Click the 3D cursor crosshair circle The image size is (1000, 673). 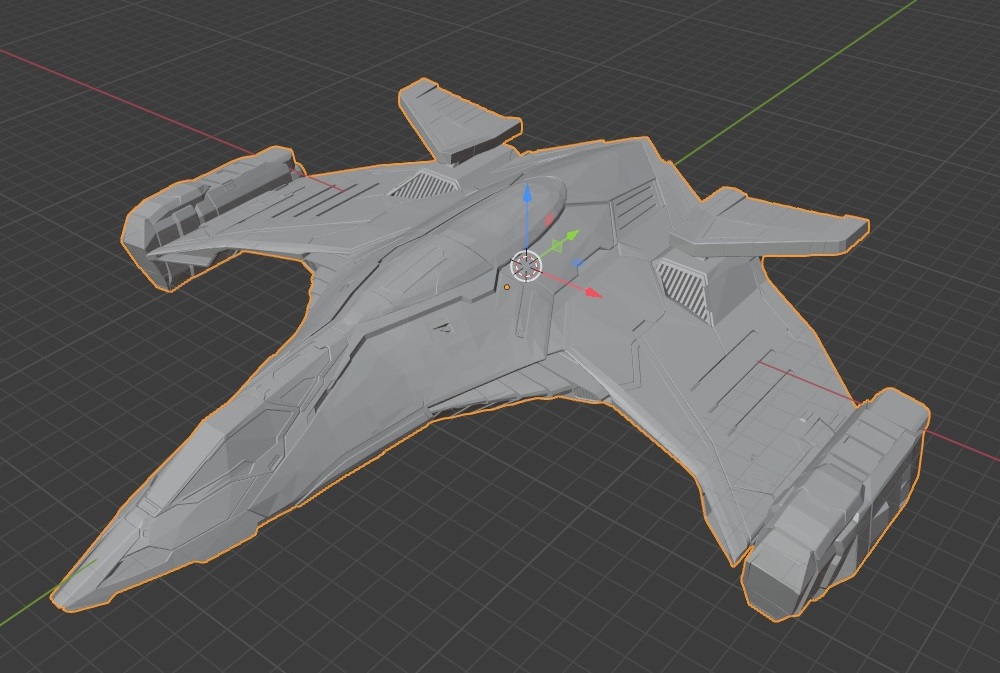click(526, 267)
